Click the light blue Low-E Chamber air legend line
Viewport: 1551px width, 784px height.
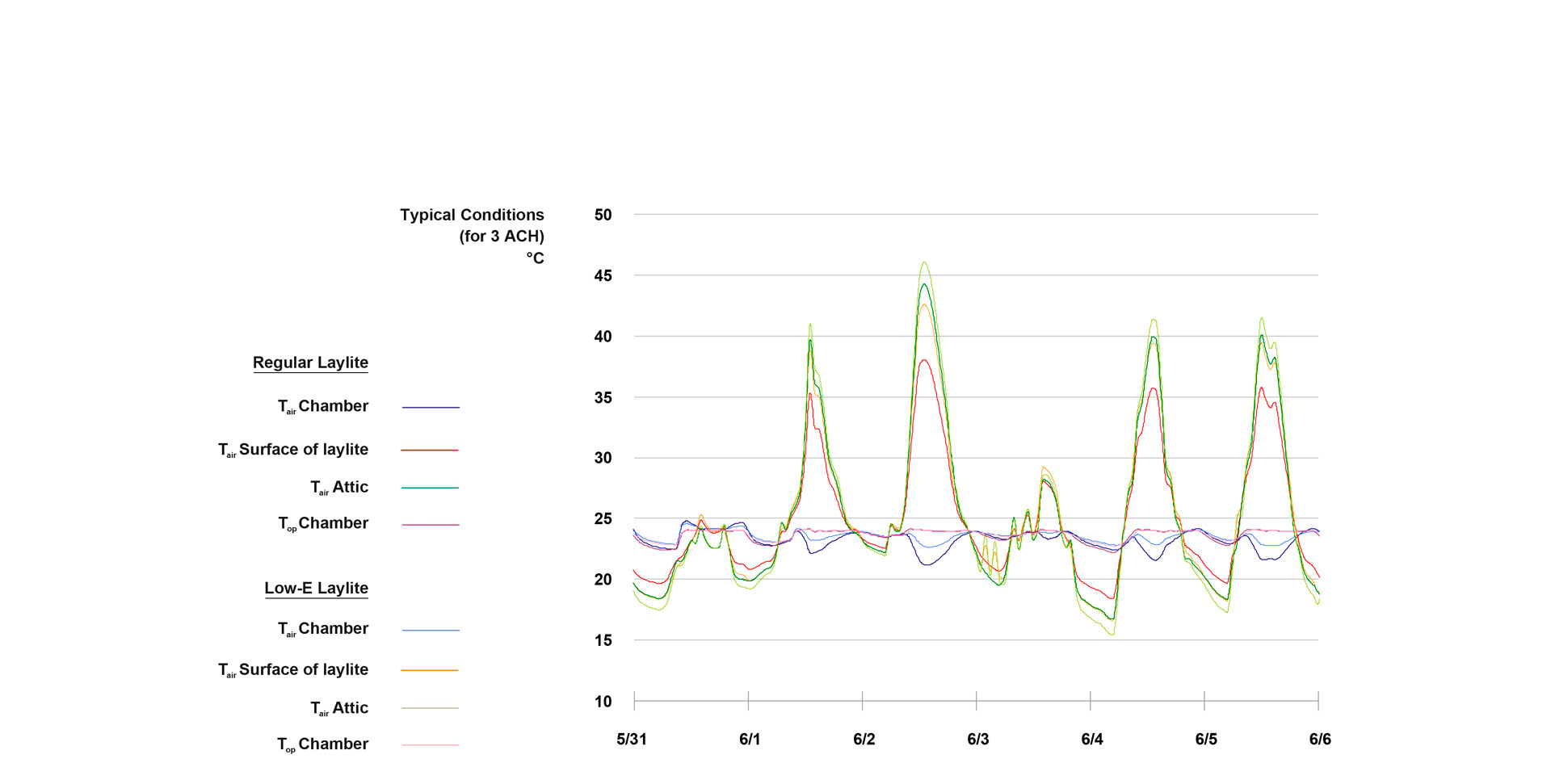coord(431,630)
